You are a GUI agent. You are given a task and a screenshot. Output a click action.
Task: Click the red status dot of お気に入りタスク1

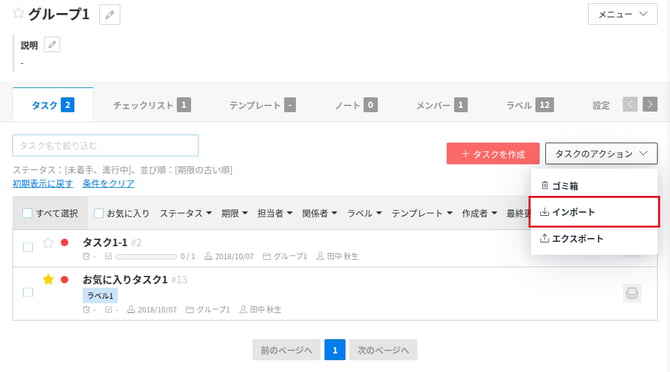coord(65,280)
